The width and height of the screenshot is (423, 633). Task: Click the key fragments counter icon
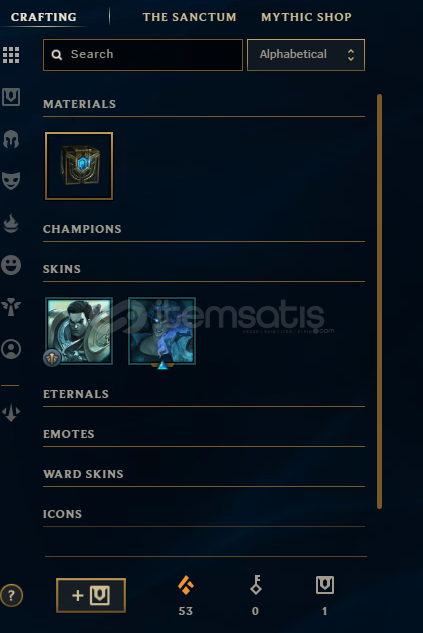click(x=256, y=585)
